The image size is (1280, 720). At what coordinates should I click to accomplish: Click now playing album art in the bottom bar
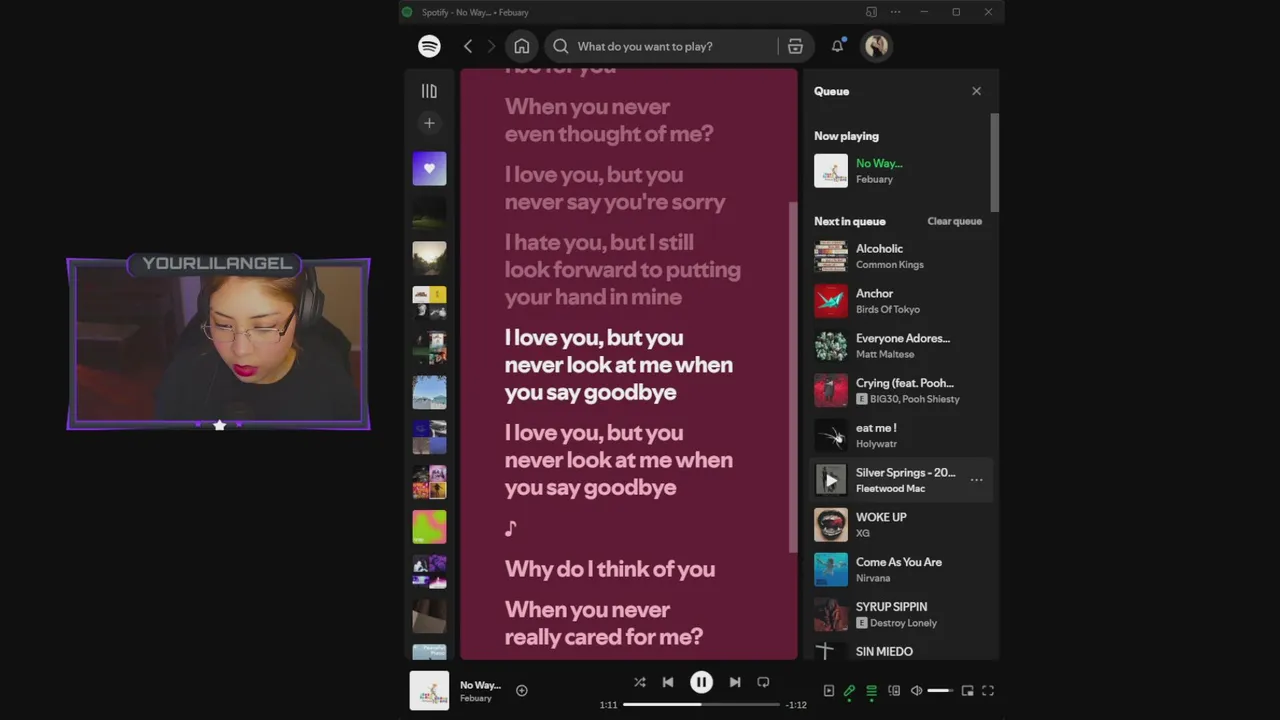click(429, 690)
